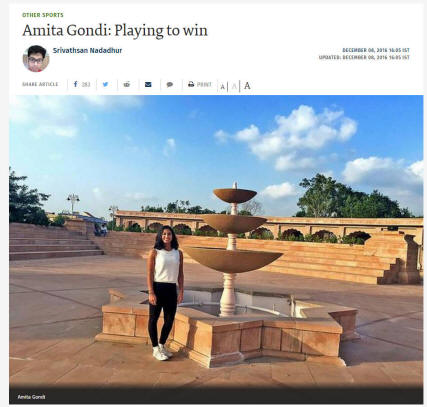427x407 pixels.
Task: Open the Other Sports section link
Action: click(43, 15)
